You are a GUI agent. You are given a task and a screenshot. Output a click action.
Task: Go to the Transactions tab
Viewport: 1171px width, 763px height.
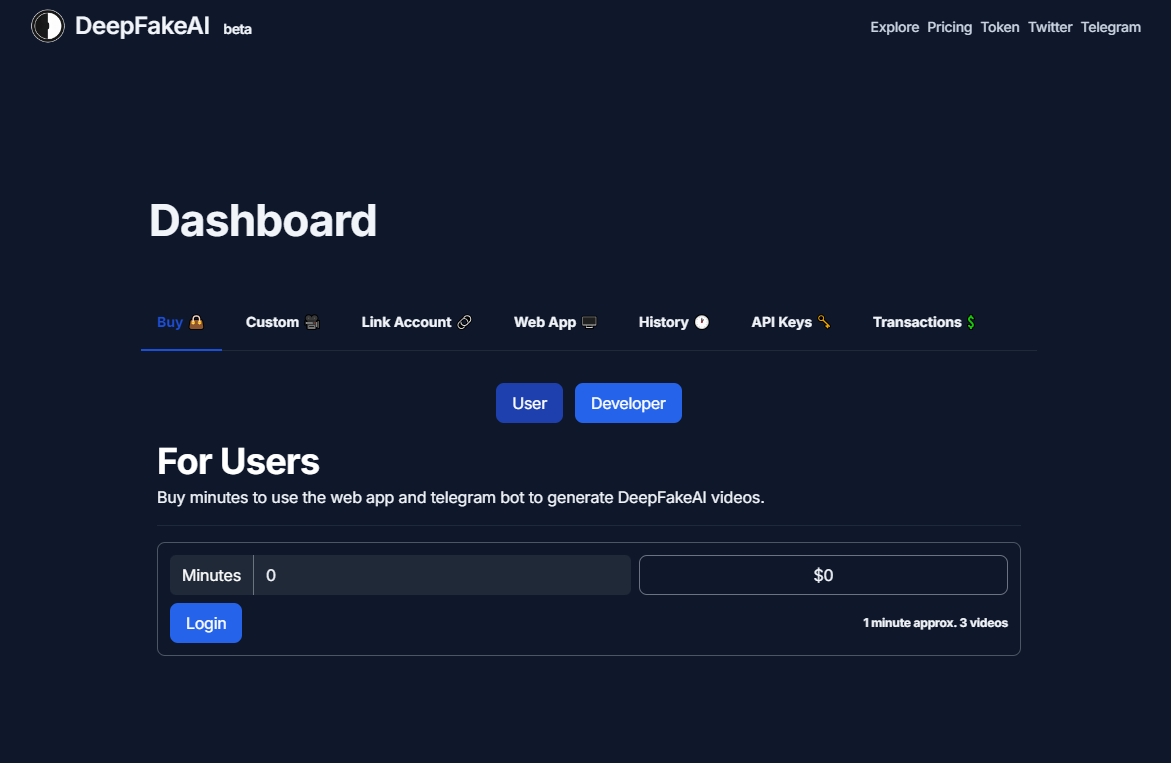point(916,322)
